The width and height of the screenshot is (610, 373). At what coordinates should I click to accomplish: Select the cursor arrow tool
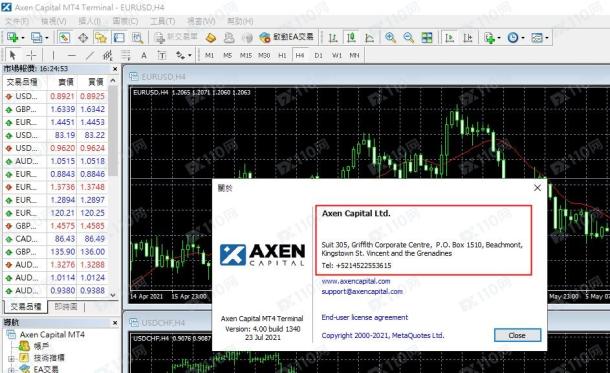point(12,55)
